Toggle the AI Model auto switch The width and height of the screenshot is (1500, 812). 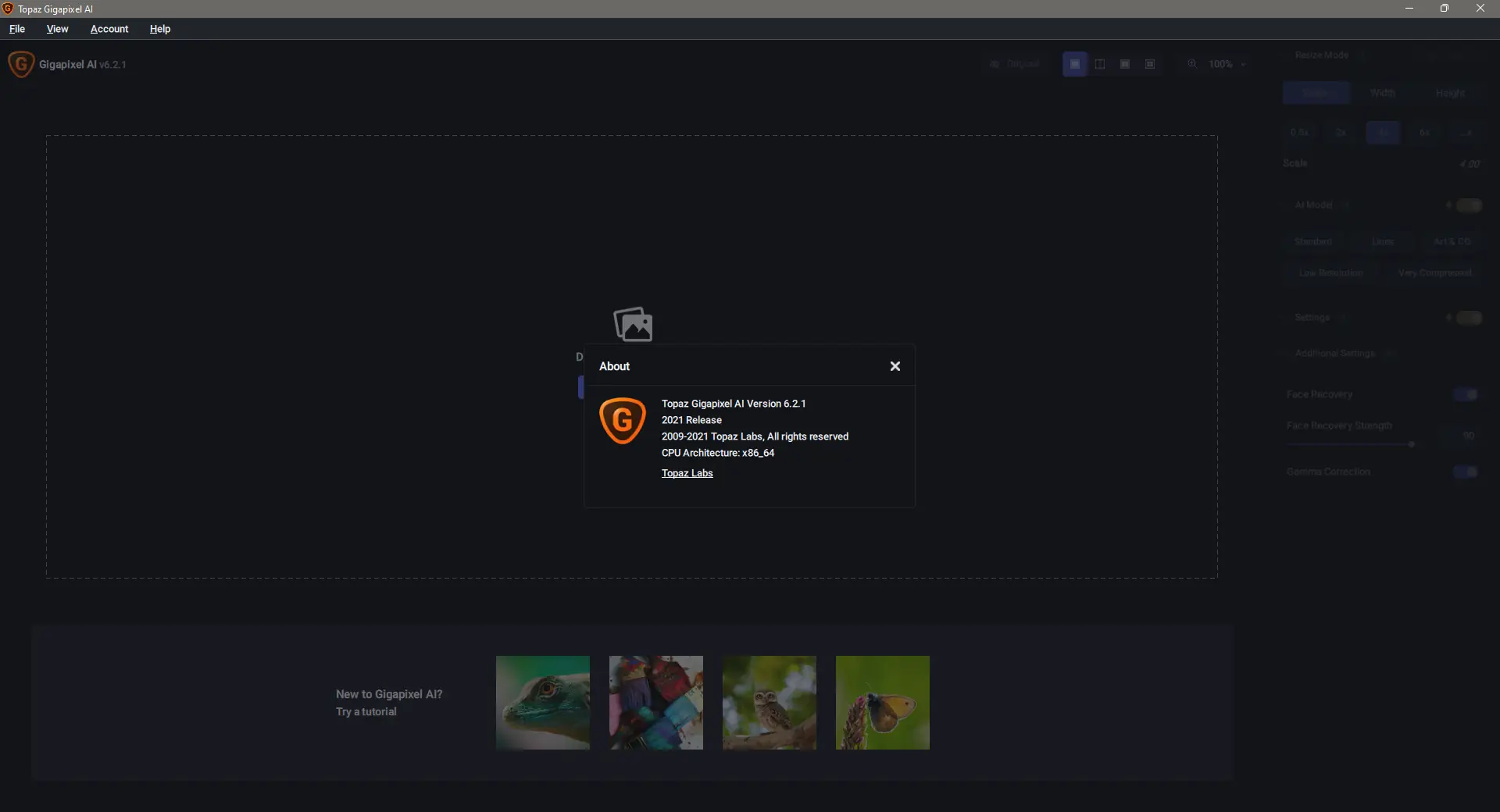(1469, 205)
